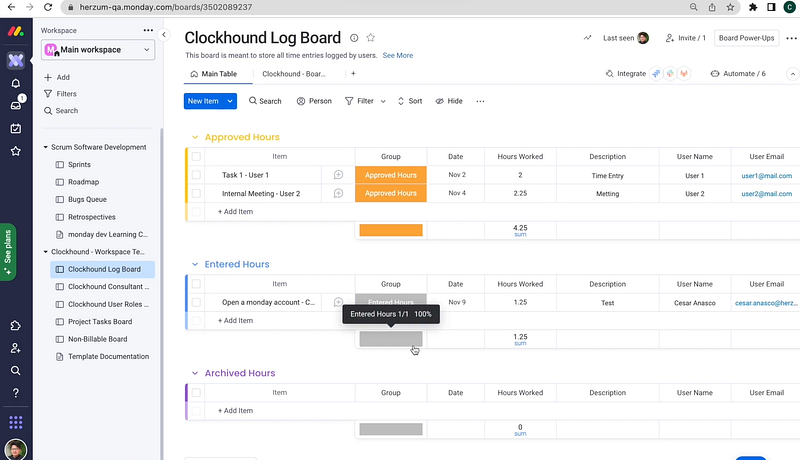
Task: Open Board Power-Ups button
Action: point(746,38)
